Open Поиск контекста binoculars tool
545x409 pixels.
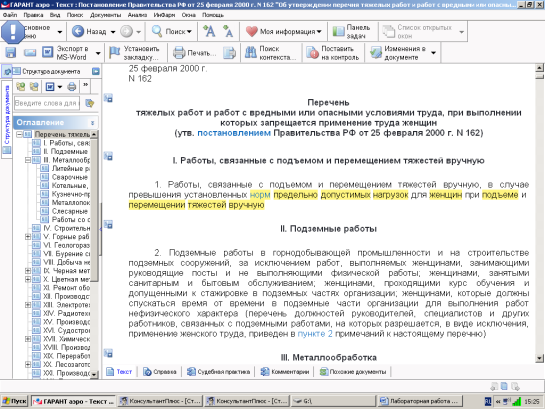point(270,52)
